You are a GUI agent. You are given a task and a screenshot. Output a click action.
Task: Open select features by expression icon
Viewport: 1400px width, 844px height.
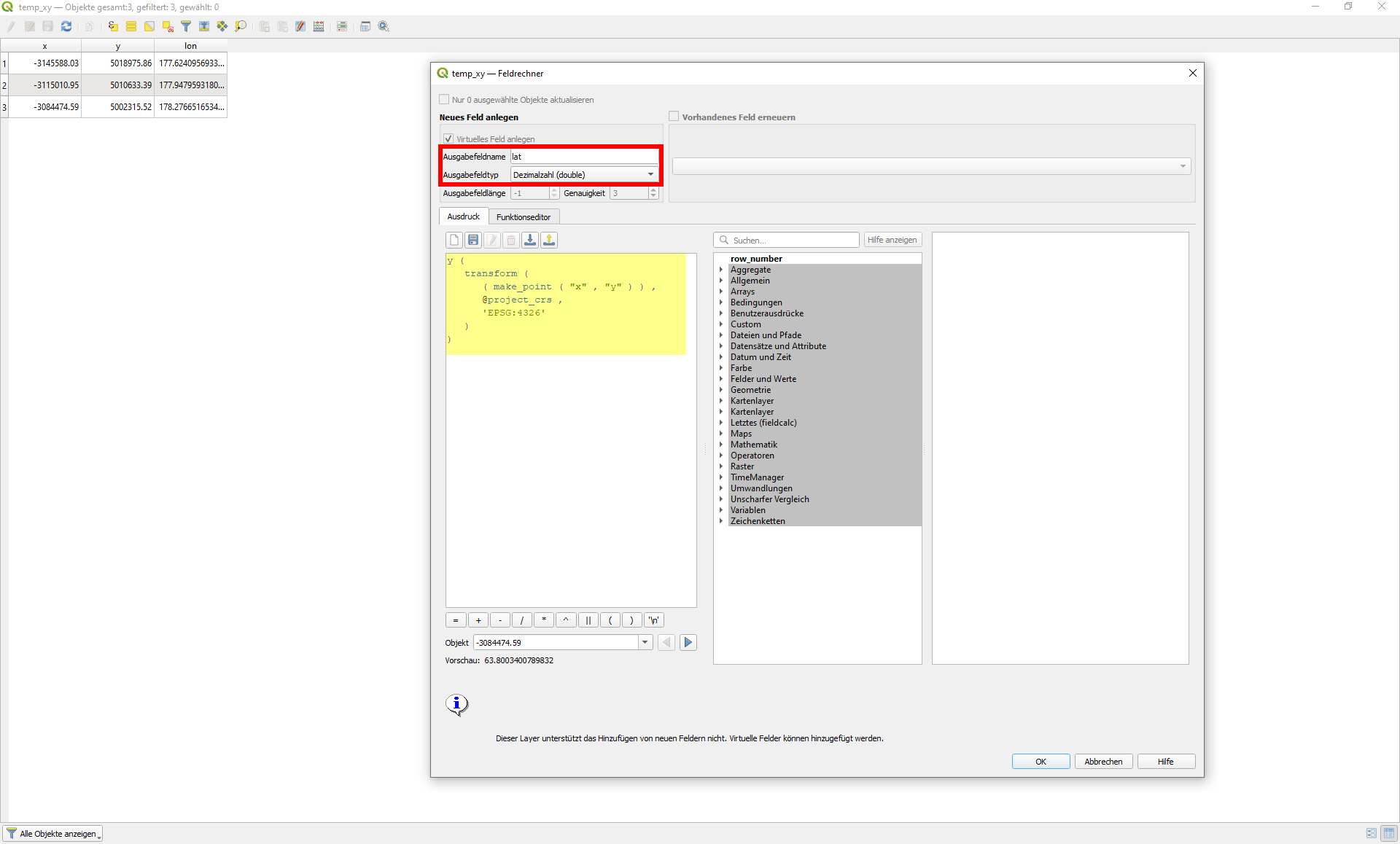(113, 26)
